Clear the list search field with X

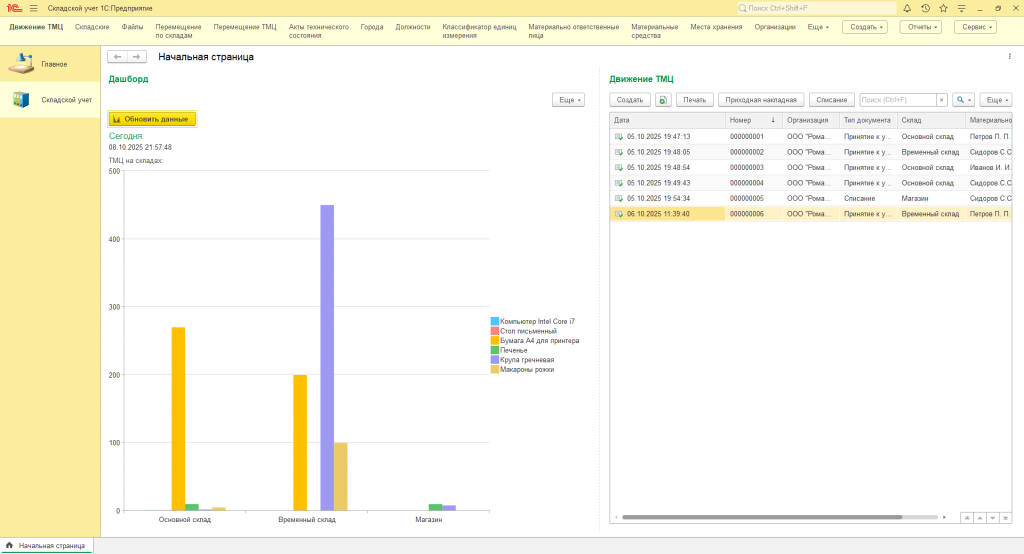tap(941, 100)
